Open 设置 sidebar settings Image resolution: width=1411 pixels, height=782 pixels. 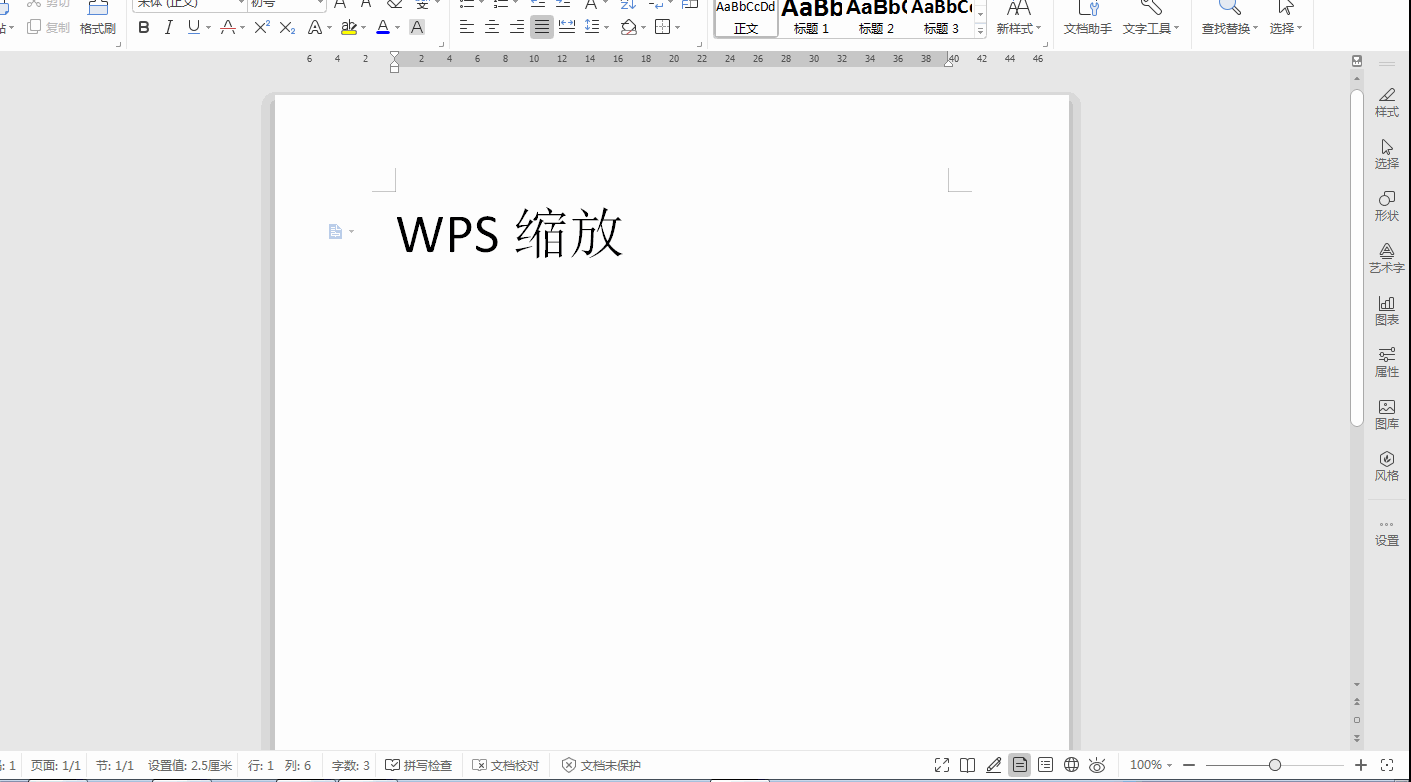pos(1387,533)
